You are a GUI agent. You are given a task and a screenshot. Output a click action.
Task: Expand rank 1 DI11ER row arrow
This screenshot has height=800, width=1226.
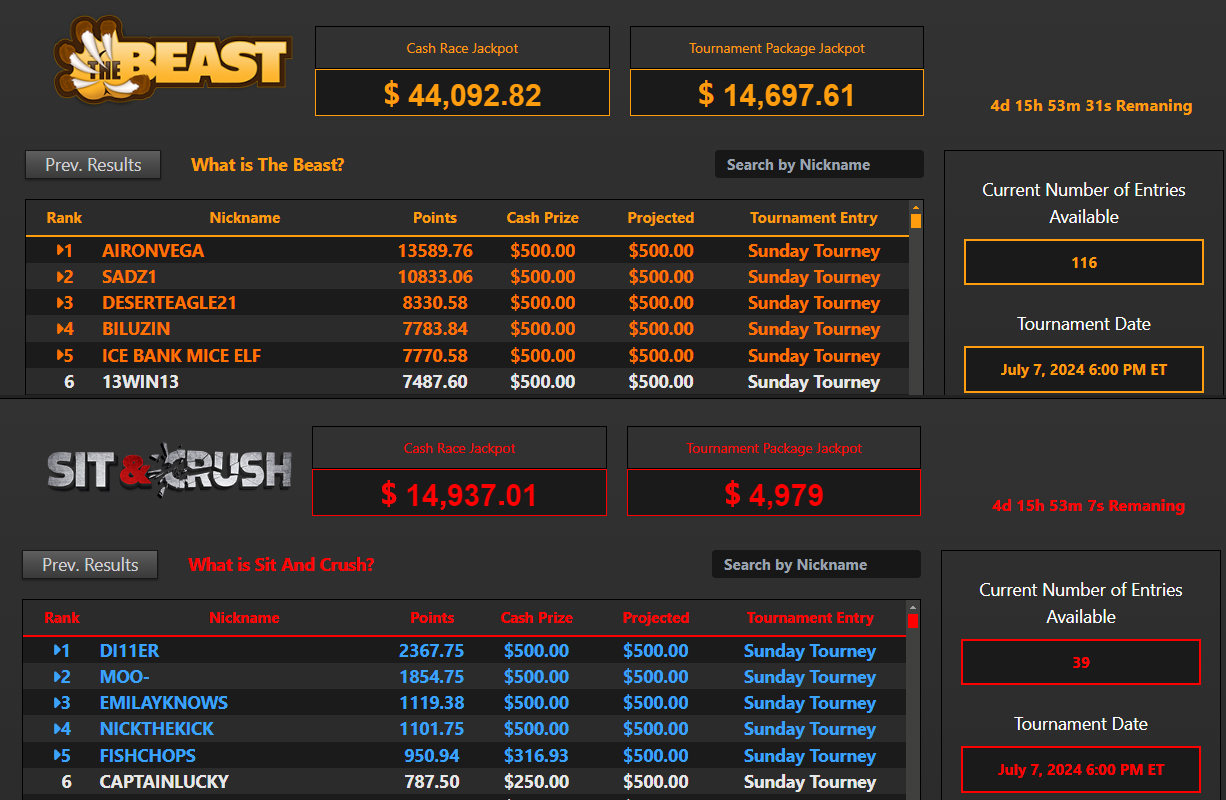pos(57,651)
